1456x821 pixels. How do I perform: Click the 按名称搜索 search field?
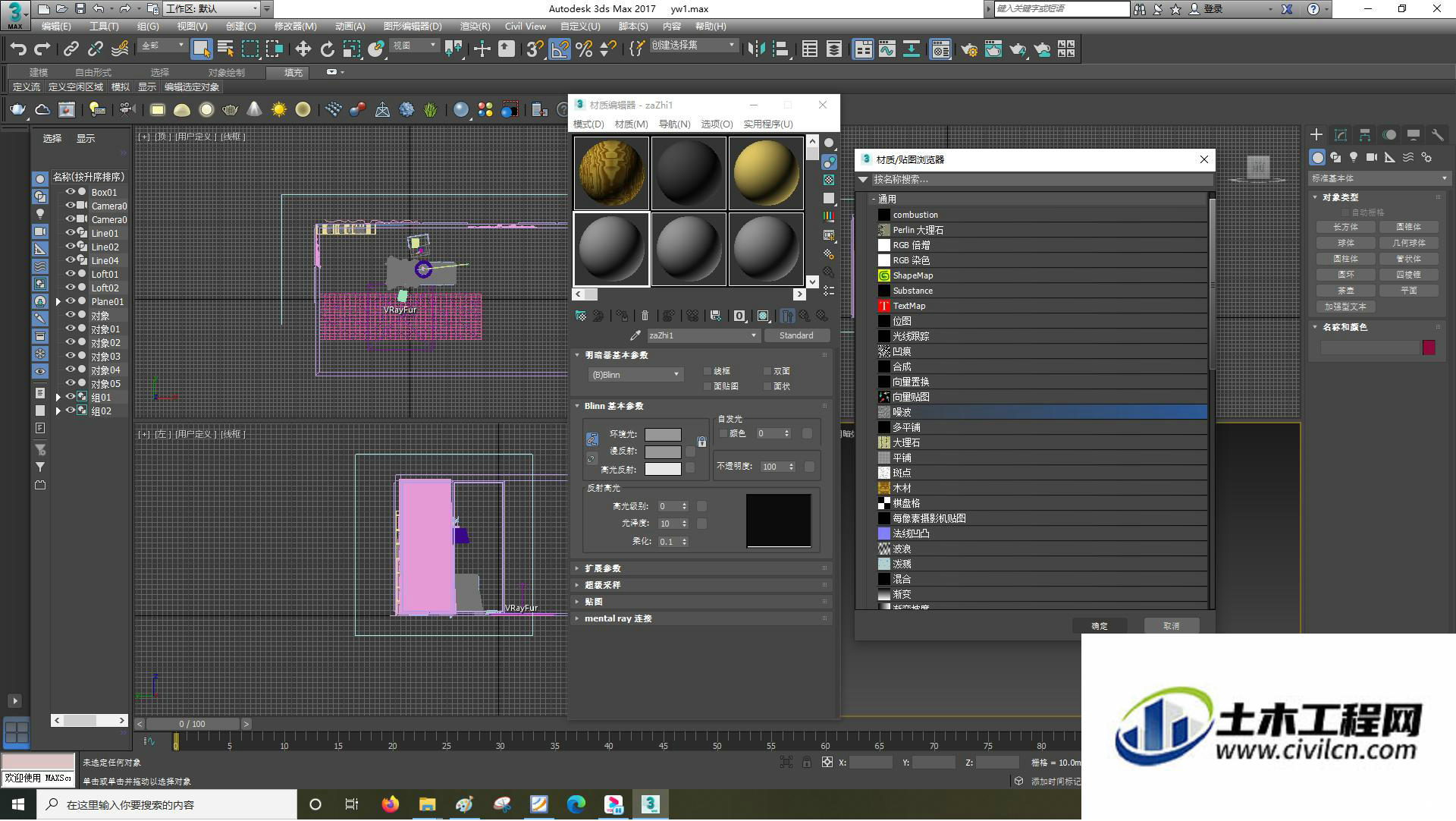[1042, 180]
